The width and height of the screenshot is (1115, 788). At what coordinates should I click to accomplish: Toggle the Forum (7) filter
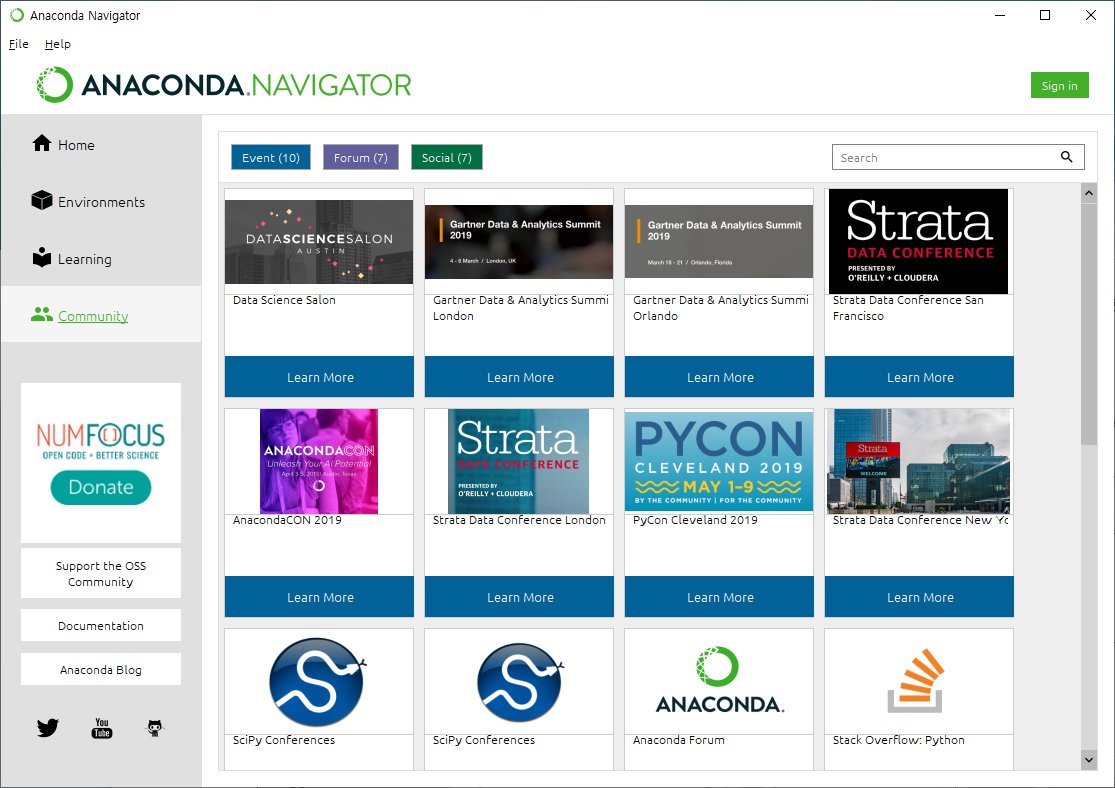361,157
